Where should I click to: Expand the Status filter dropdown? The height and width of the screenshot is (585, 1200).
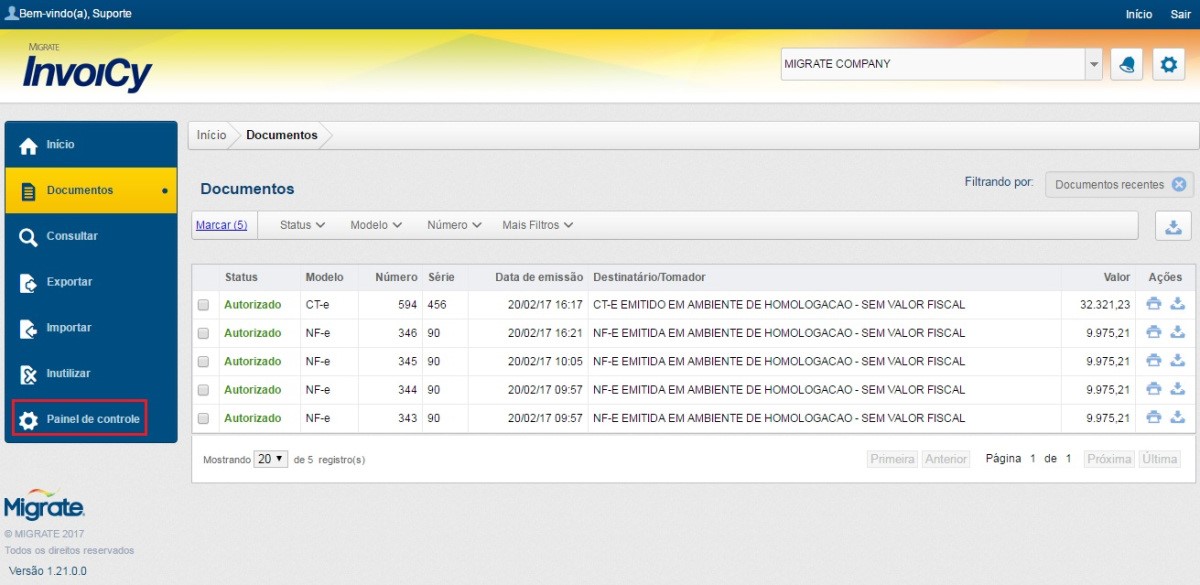pos(302,225)
